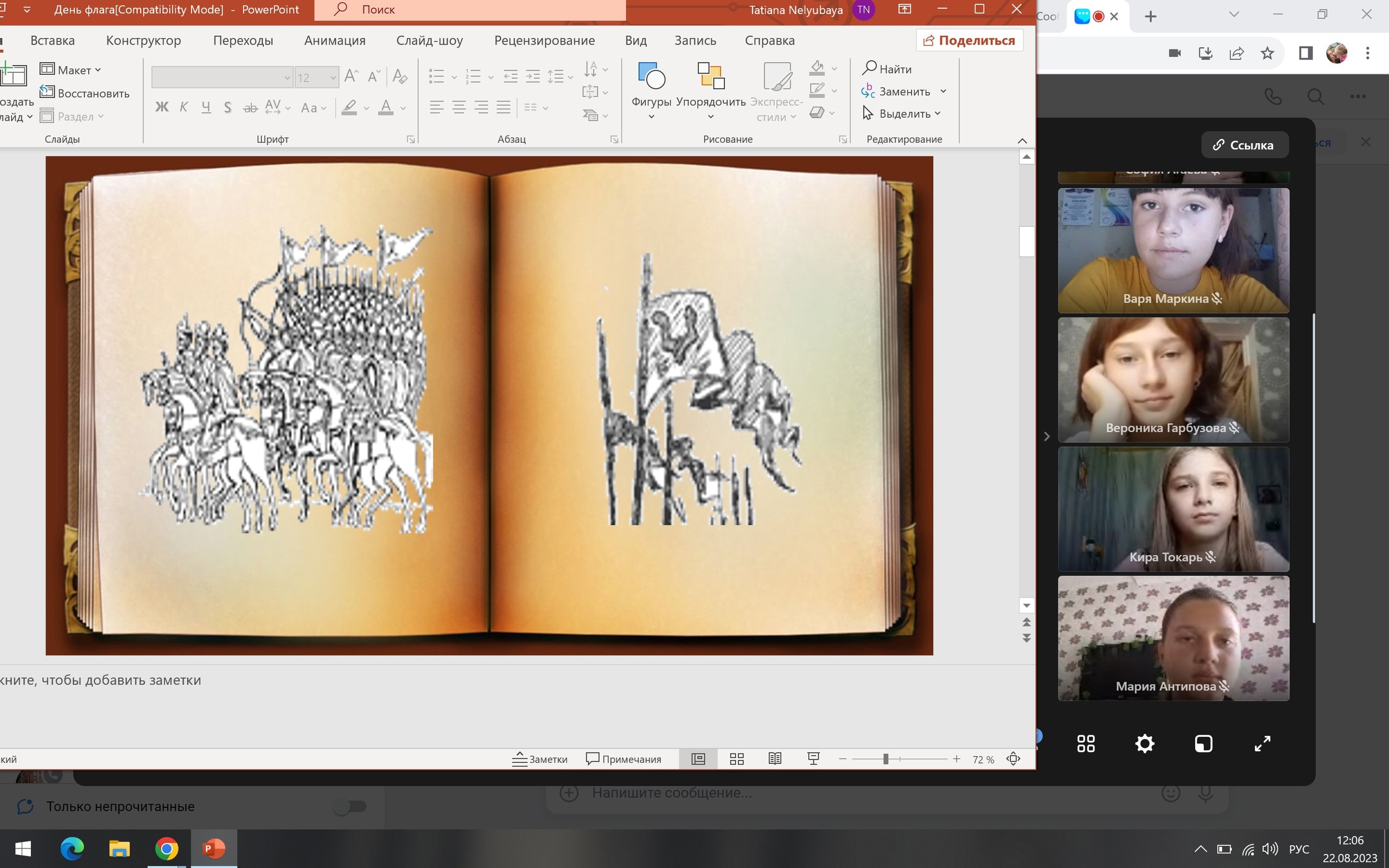Increase font size with the larger A icon

tap(351, 76)
